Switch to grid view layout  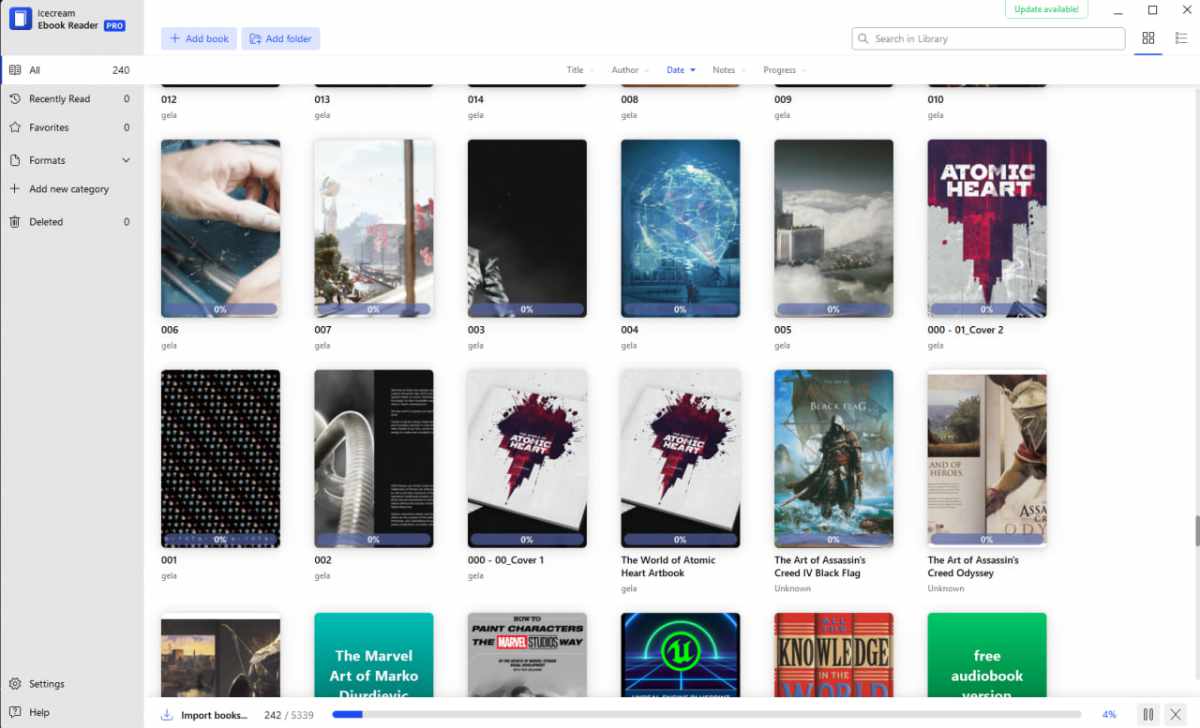point(1148,38)
